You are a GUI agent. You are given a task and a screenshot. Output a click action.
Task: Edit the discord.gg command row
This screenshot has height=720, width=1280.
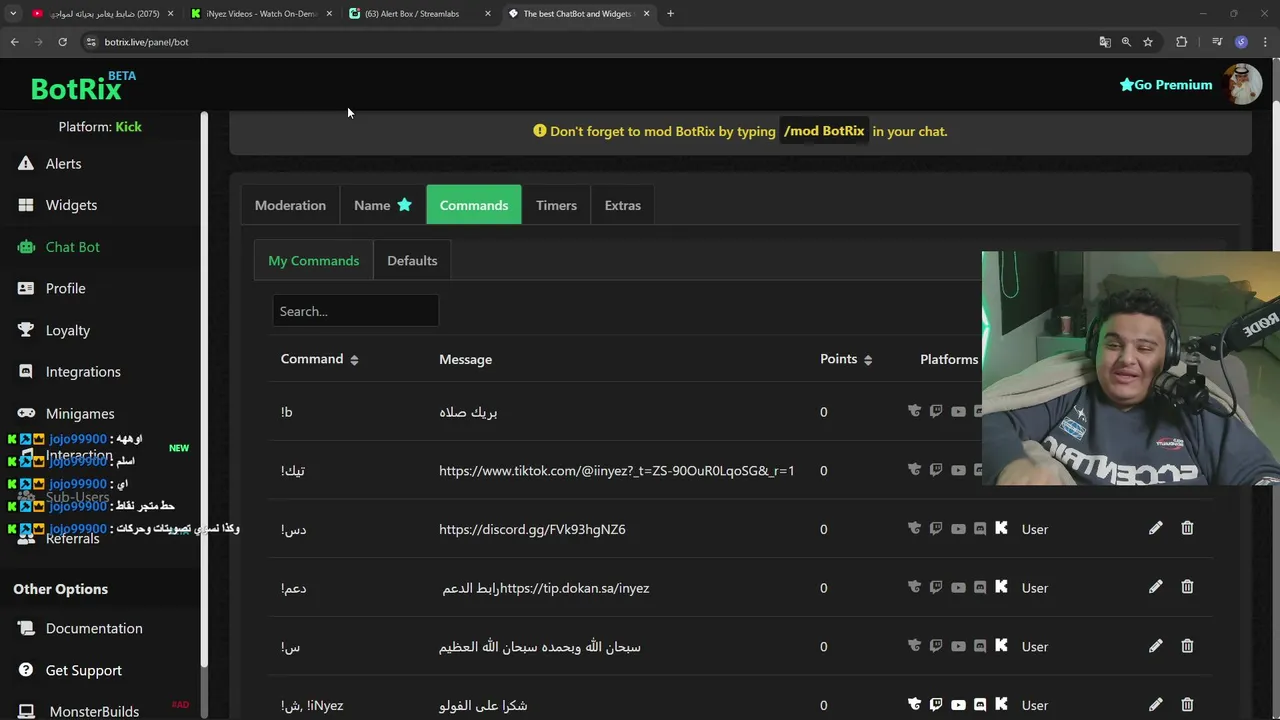[1155, 528]
